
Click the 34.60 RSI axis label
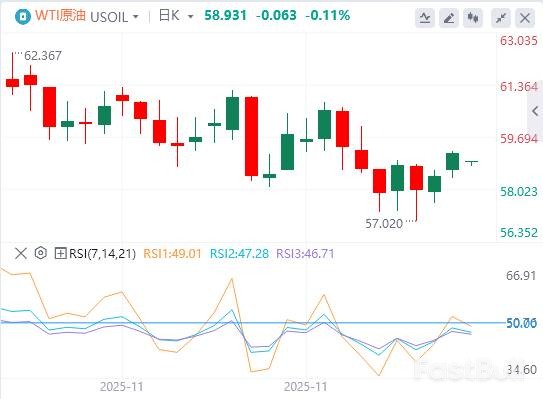point(522,370)
